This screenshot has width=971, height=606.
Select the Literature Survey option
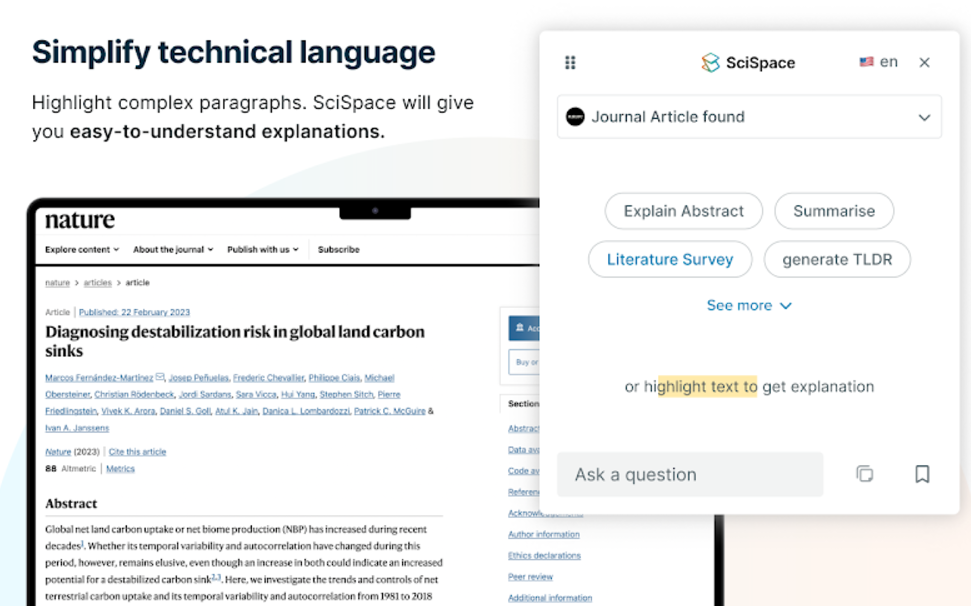(x=670, y=259)
